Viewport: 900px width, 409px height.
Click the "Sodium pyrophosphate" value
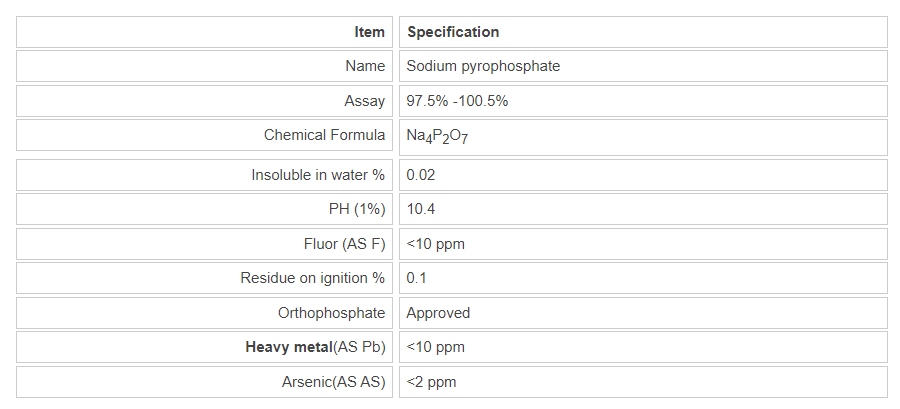coord(483,66)
